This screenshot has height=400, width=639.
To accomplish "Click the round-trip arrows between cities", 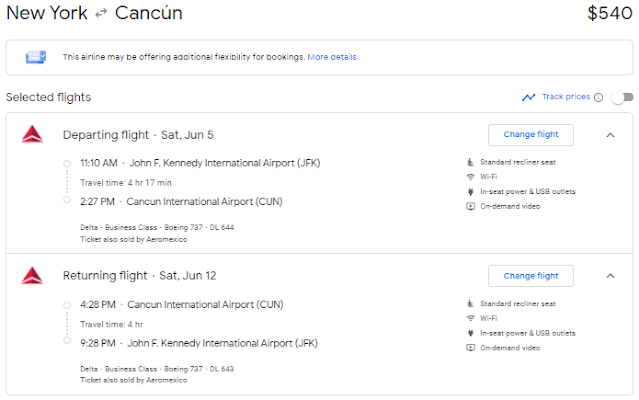I will click(100, 14).
